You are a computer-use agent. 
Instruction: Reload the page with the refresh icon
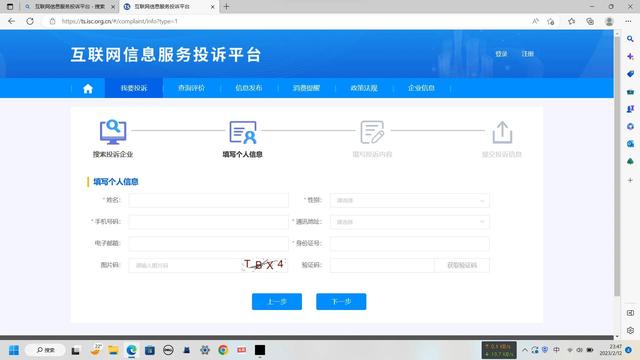pyautogui.click(x=30, y=21)
